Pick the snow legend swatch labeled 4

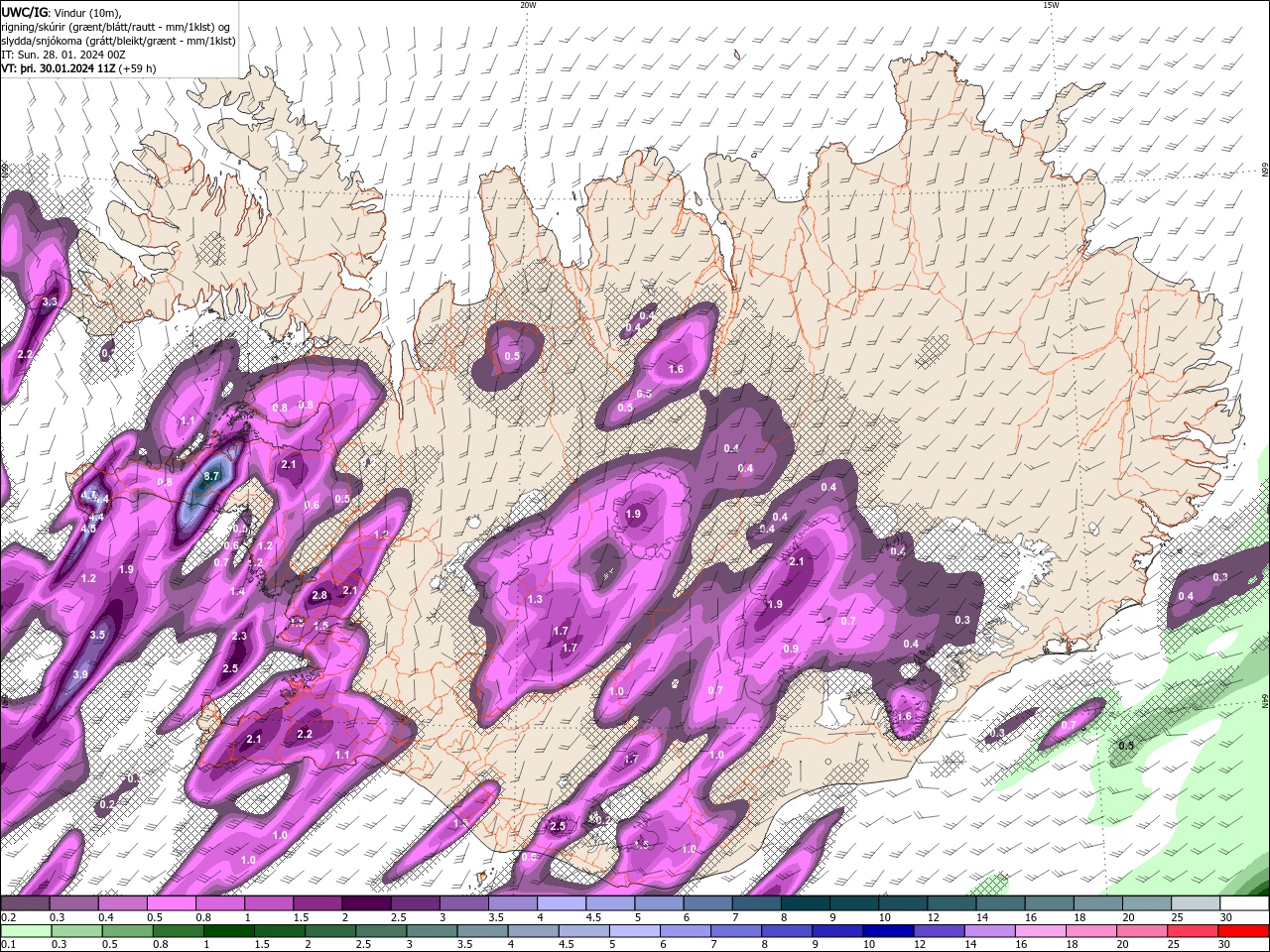(x=561, y=903)
